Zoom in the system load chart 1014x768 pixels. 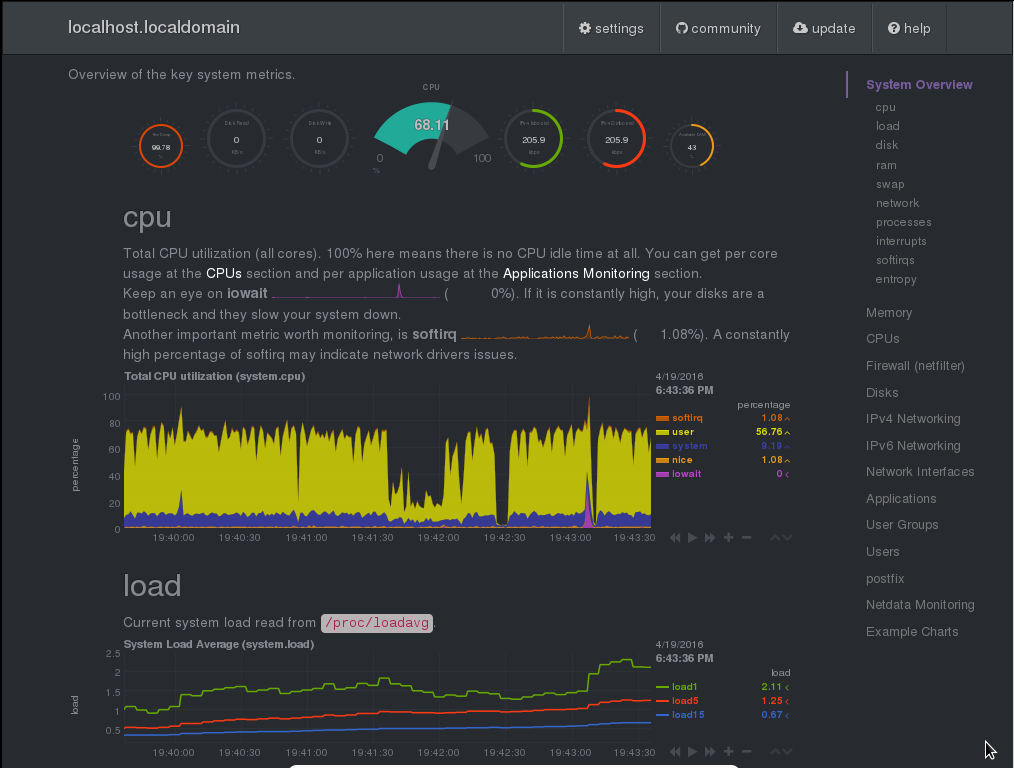pyautogui.click(x=729, y=751)
